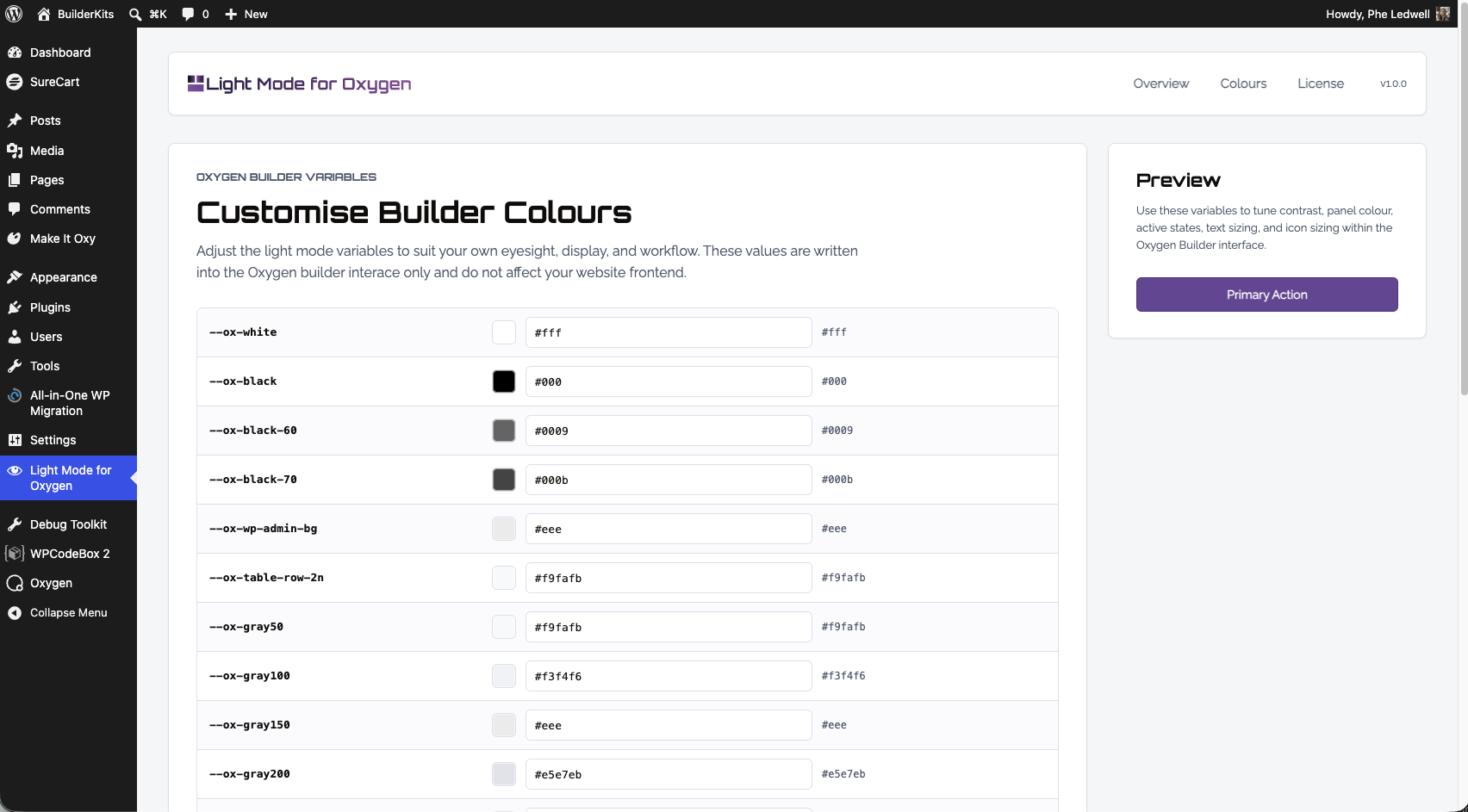Focus the --ox-black-60 hex input field
Viewport: 1468px width, 812px height.
pos(669,431)
